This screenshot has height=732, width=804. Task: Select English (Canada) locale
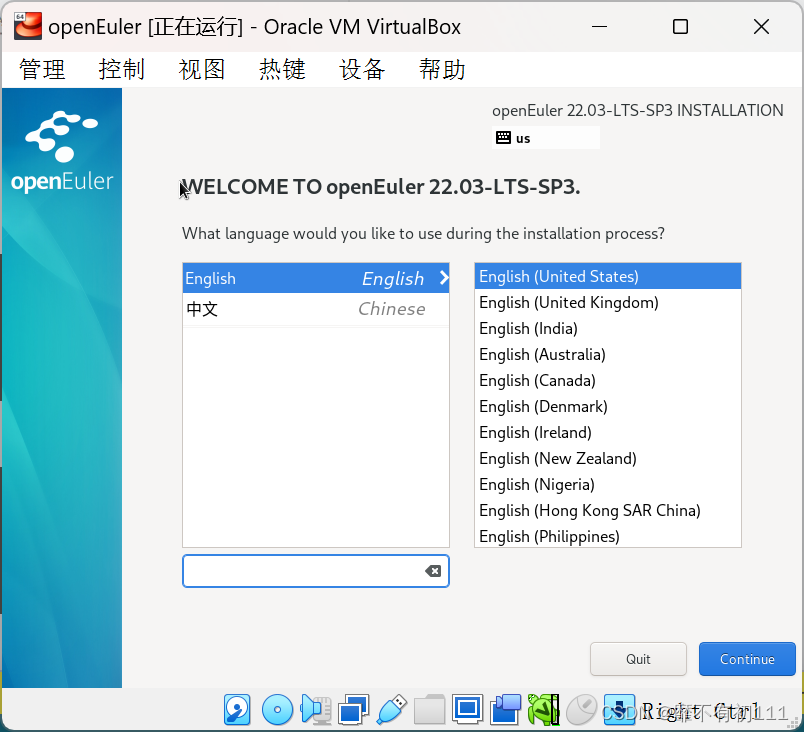click(x=608, y=380)
